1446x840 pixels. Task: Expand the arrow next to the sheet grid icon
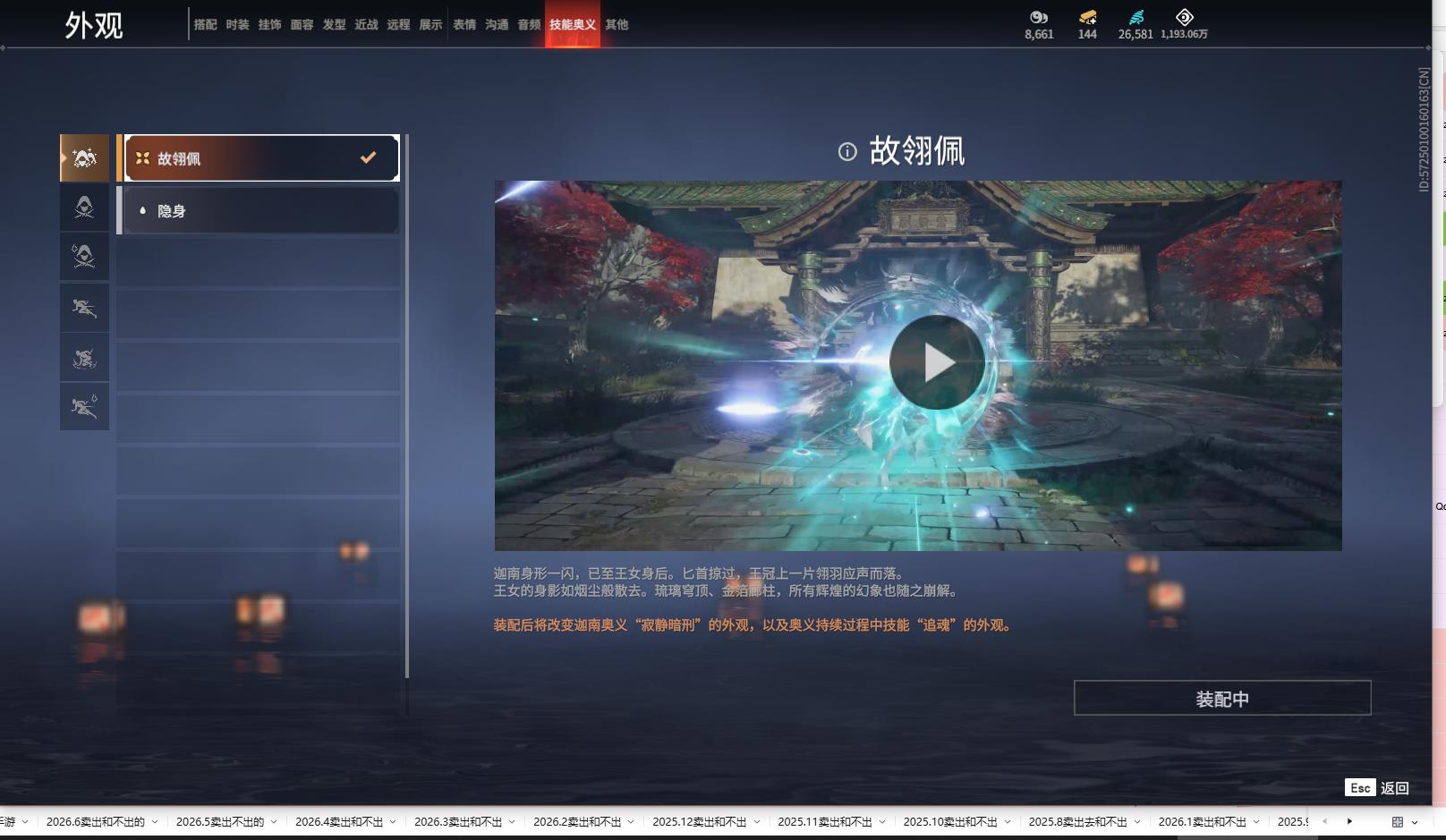coord(1415,822)
